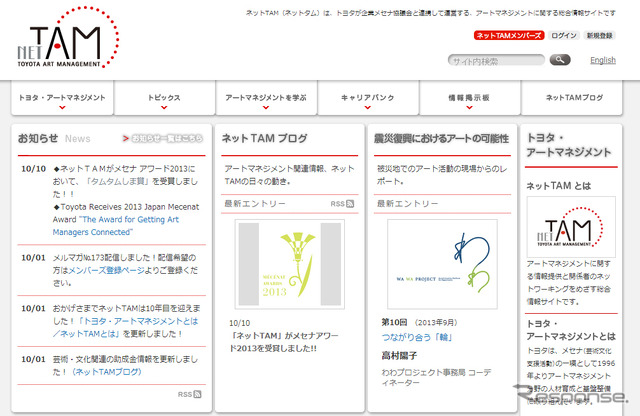Click the Mecenat Awards 2013 thumbnail
The image size is (640, 416).
[x=289, y=264]
